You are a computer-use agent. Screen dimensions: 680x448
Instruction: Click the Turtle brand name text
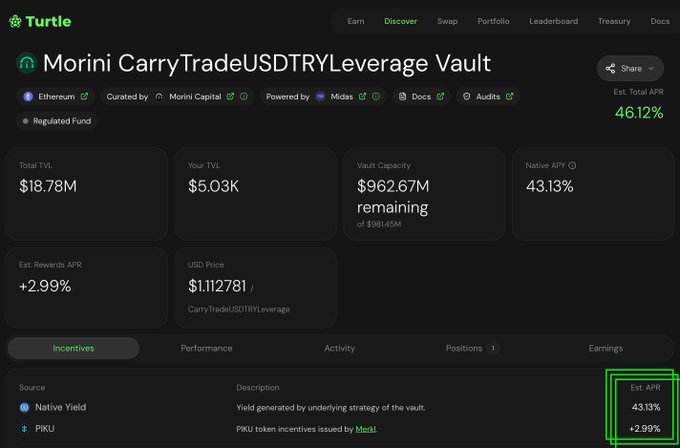pyautogui.click(x=48, y=21)
